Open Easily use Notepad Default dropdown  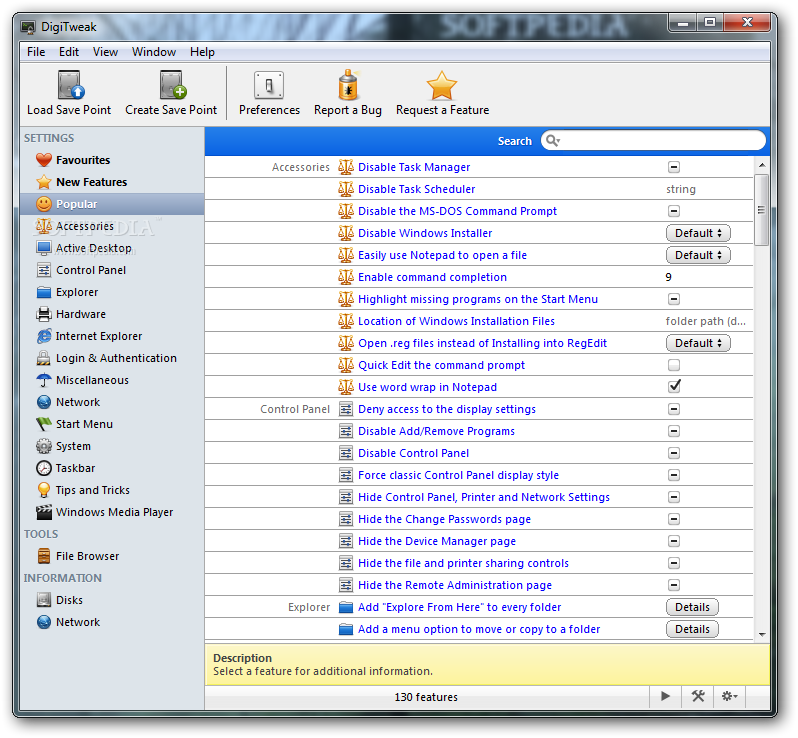point(698,255)
